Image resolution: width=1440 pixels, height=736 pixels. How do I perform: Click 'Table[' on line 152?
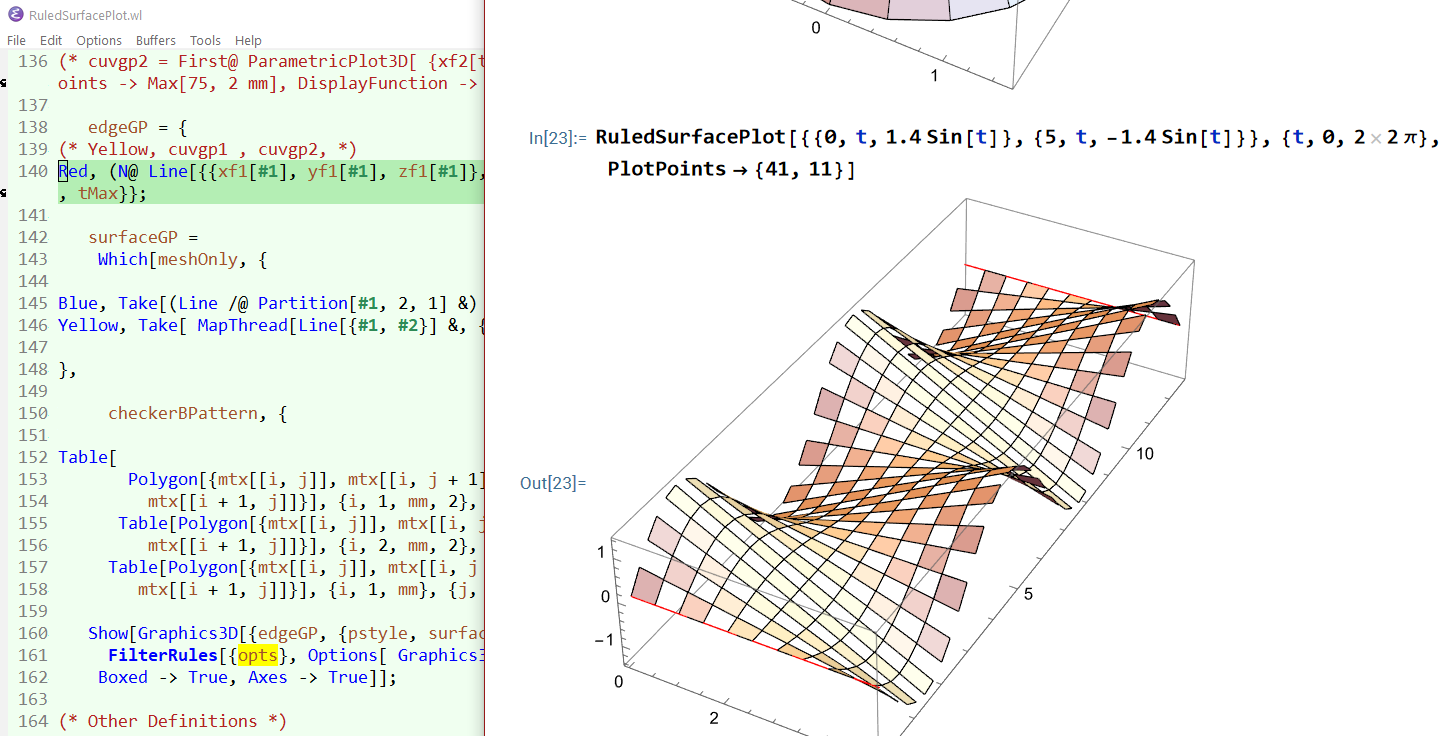pos(87,457)
